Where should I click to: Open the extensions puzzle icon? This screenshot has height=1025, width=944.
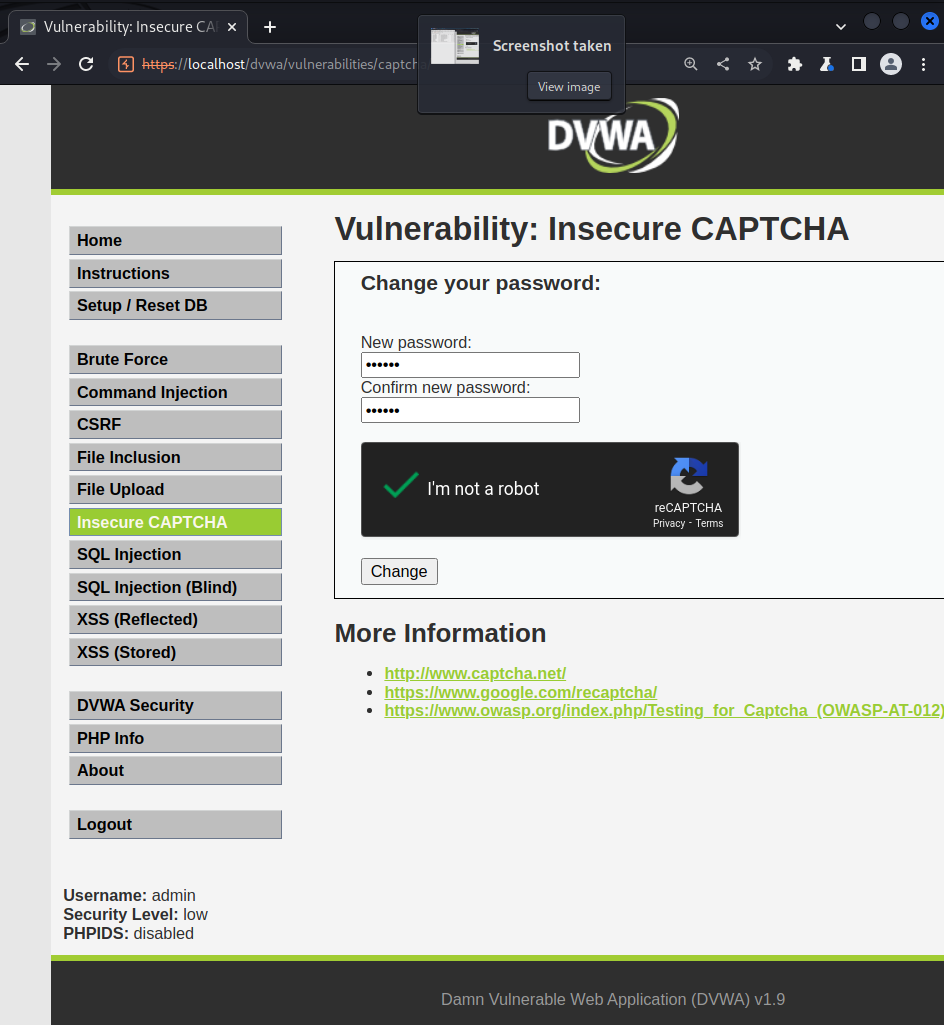794,64
